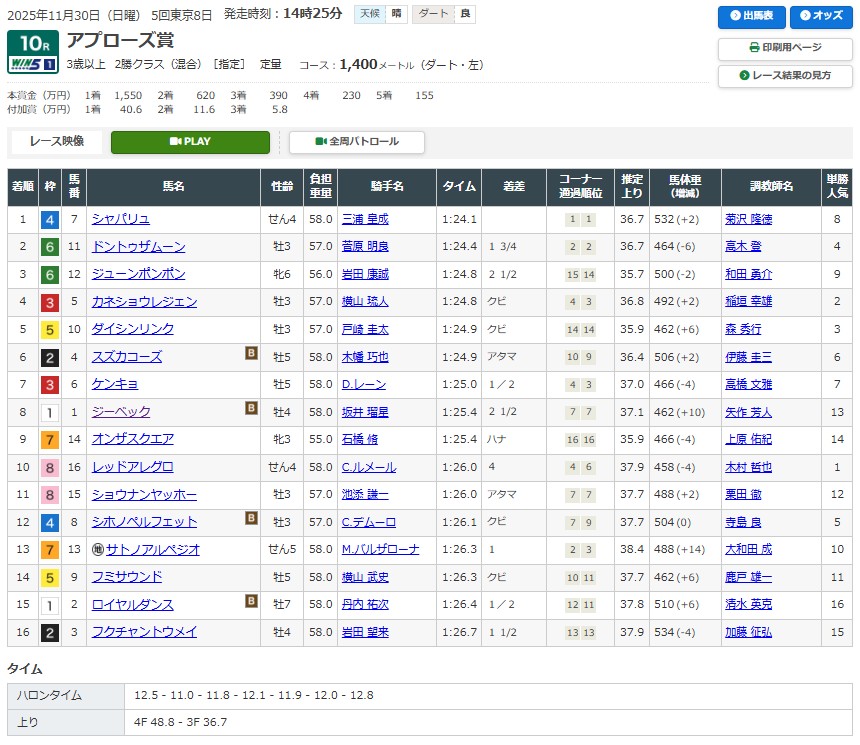Open the レース結果の見方 help guide
The width and height of the screenshot is (860, 745).
[785, 76]
